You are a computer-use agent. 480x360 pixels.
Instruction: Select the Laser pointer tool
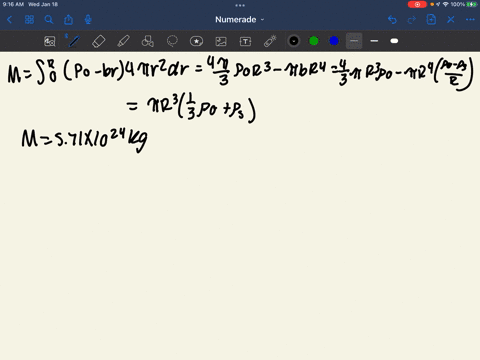click(x=270, y=41)
